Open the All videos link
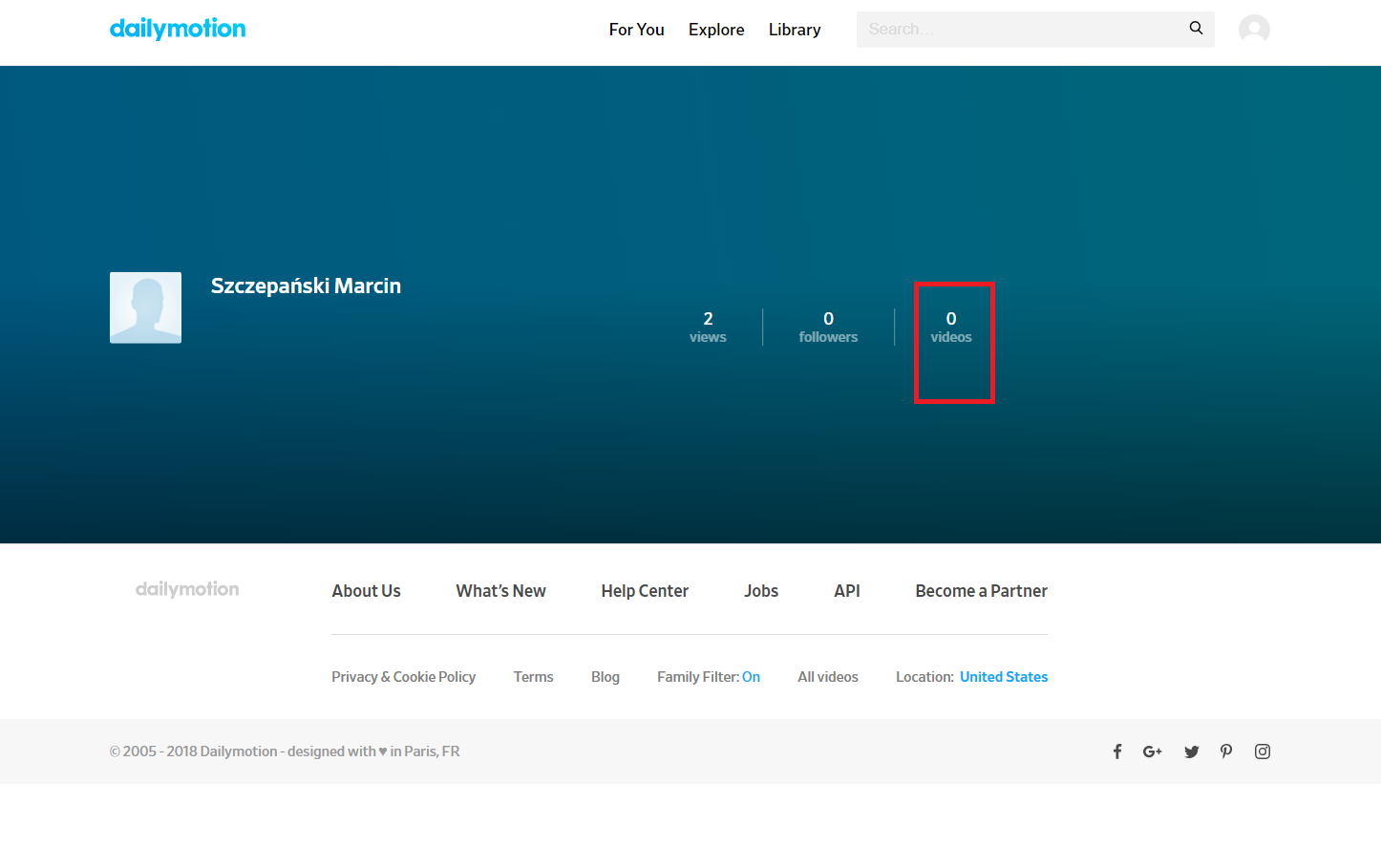Viewport: 1381px width, 868px height. (x=828, y=677)
